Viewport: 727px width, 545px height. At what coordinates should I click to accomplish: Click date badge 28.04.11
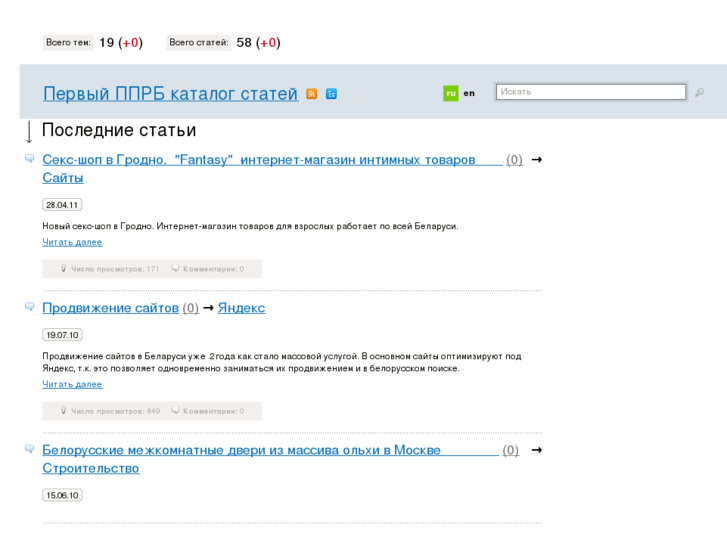pos(62,205)
